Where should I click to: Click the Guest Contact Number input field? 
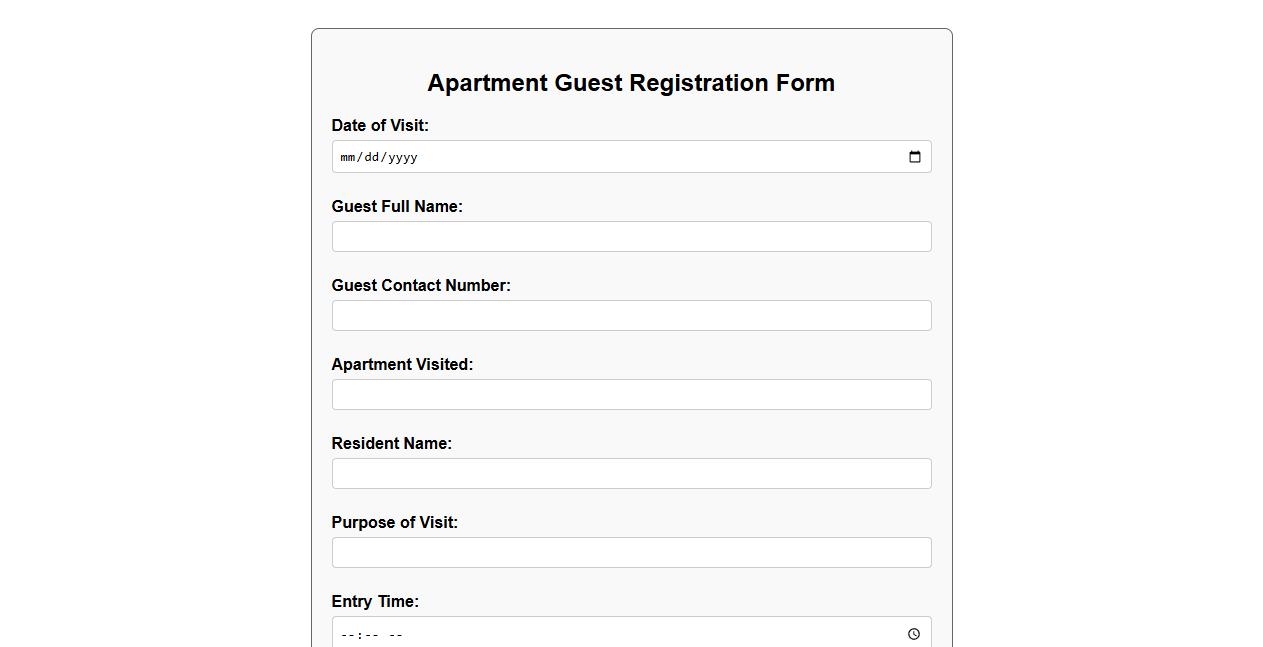pos(631,315)
